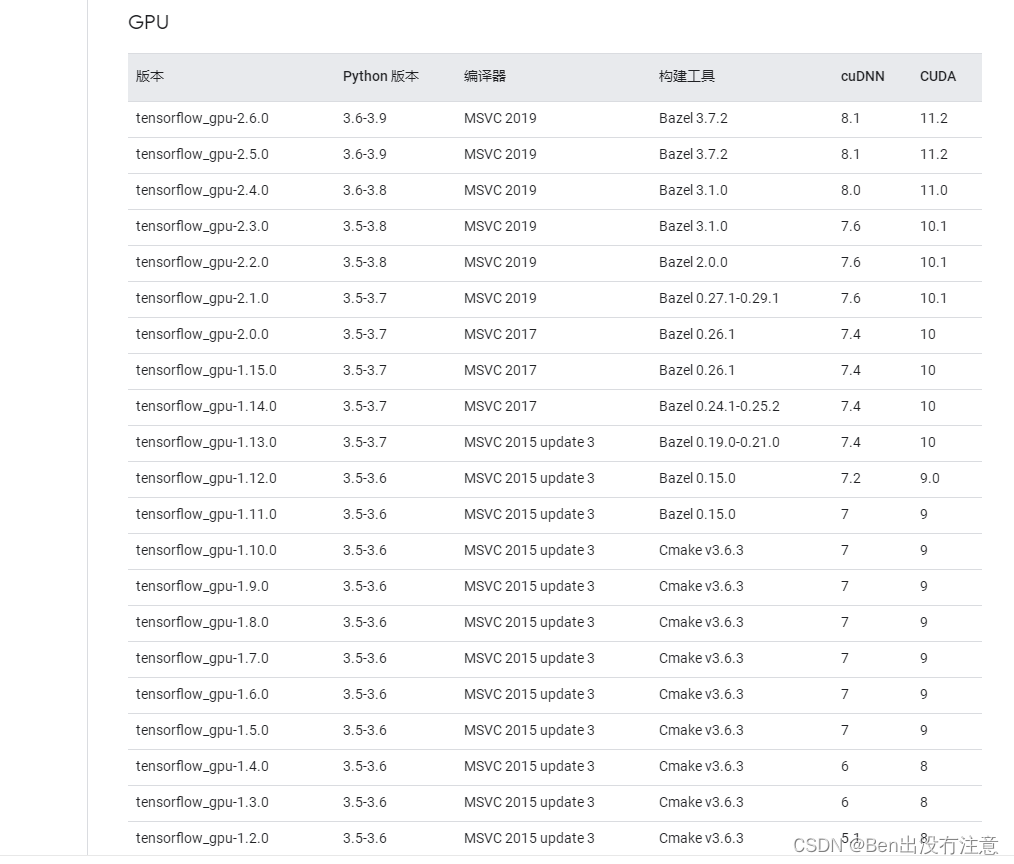This screenshot has height=864, width=1014.
Task: Click Python 3.6-3.8 in tensorflow_gpu-2.4.0 row
Action: (365, 191)
